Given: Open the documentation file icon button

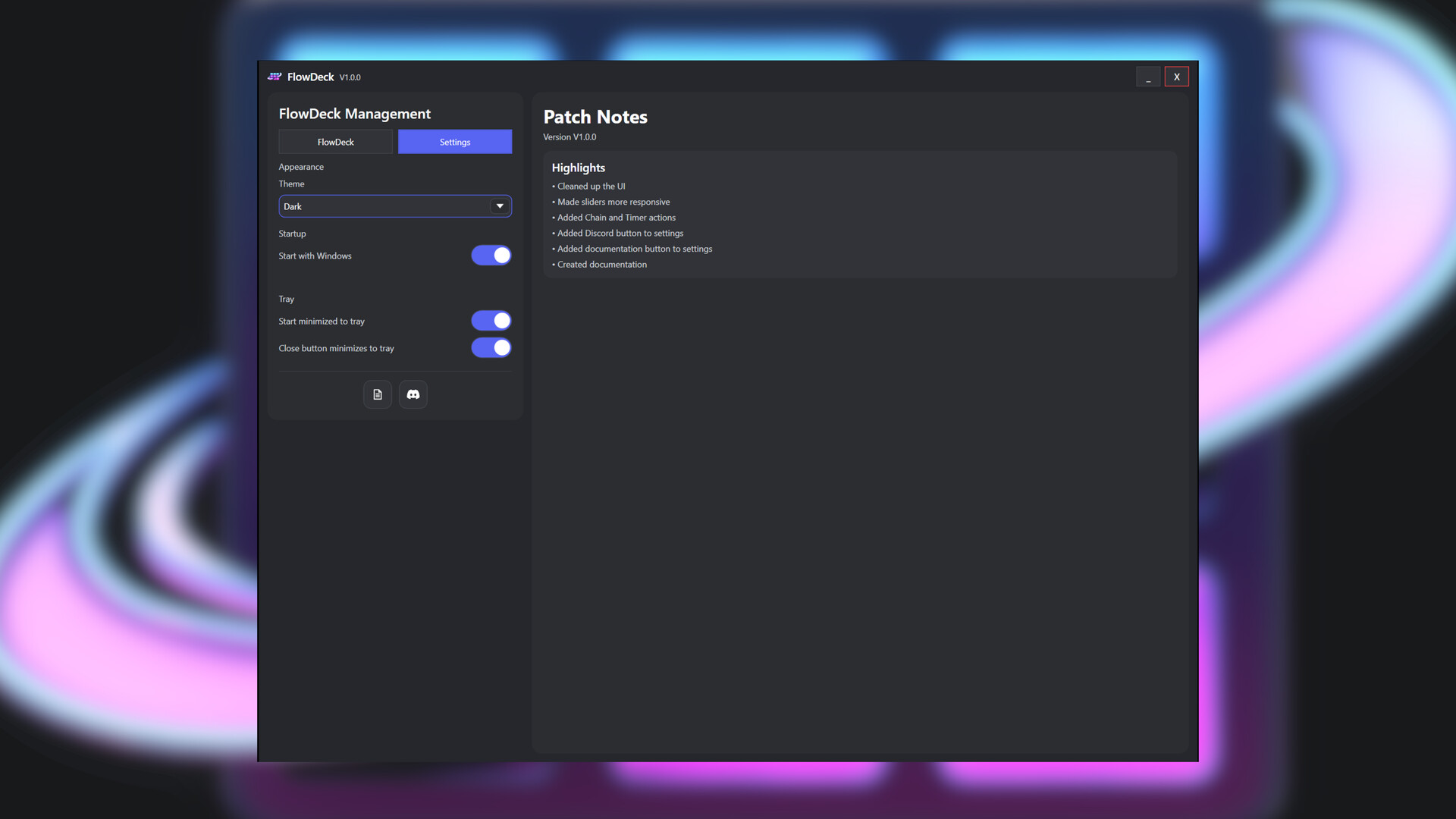Looking at the screenshot, I should click(x=377, y=394).
